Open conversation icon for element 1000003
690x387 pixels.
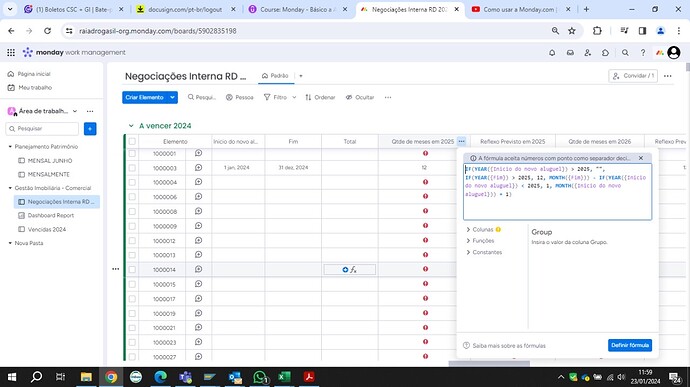pos(198,167)
